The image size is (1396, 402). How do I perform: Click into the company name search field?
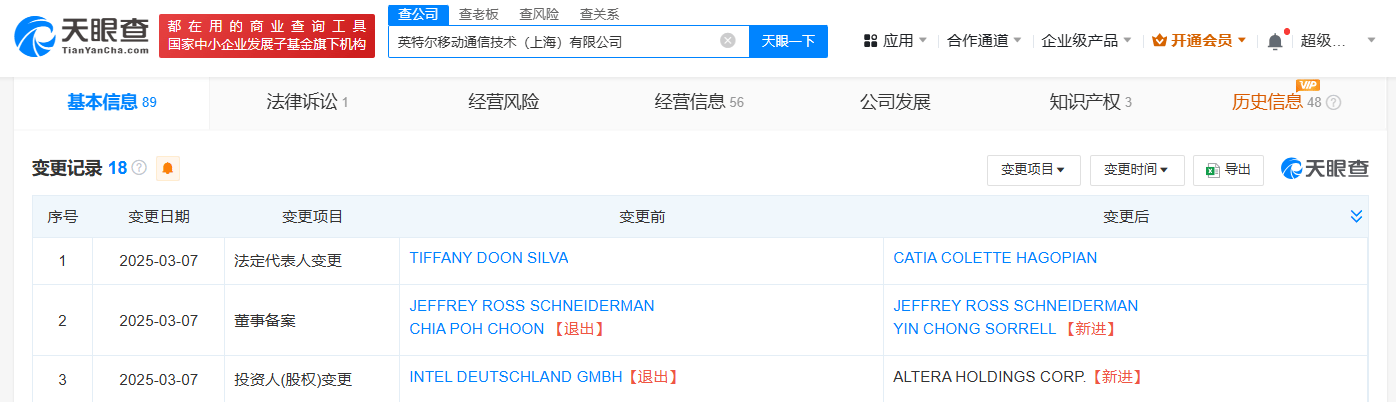point(553,41)
